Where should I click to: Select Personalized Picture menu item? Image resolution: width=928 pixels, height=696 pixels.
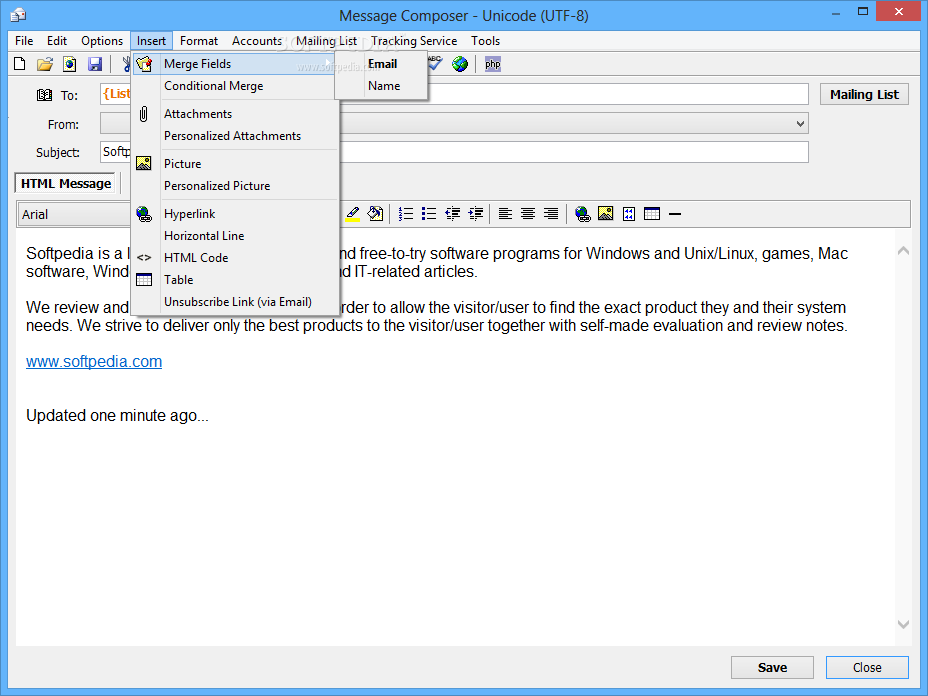point(234,185)
